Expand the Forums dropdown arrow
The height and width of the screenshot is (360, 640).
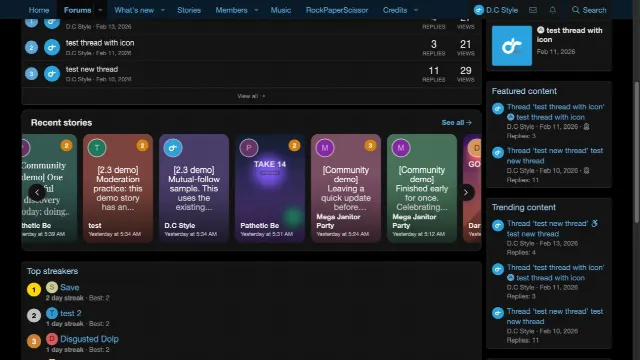point(100,10)
